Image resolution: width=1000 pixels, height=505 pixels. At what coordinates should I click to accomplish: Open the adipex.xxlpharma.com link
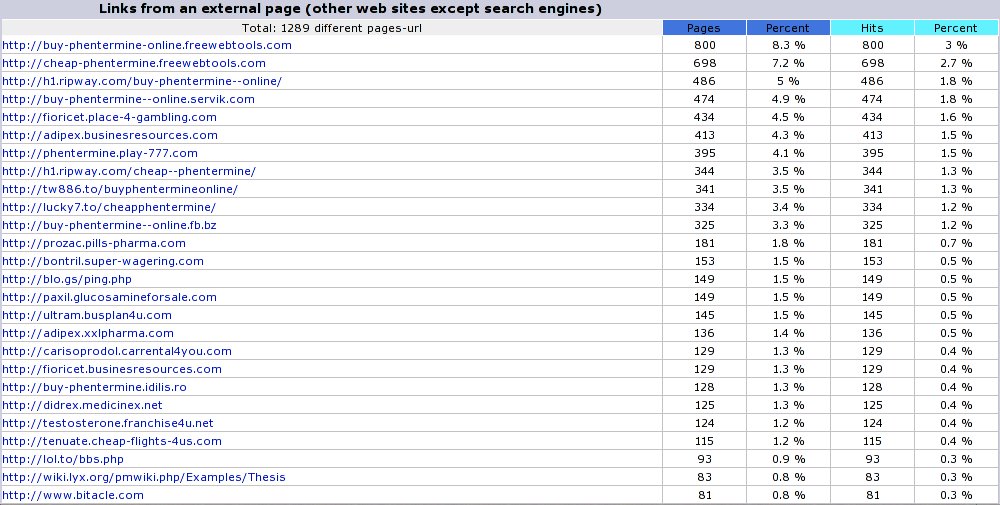88,333
